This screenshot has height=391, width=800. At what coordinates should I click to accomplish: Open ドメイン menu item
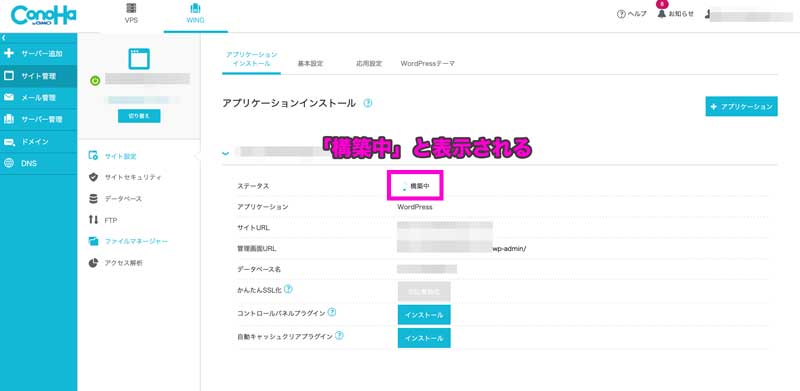click(39, 141)
